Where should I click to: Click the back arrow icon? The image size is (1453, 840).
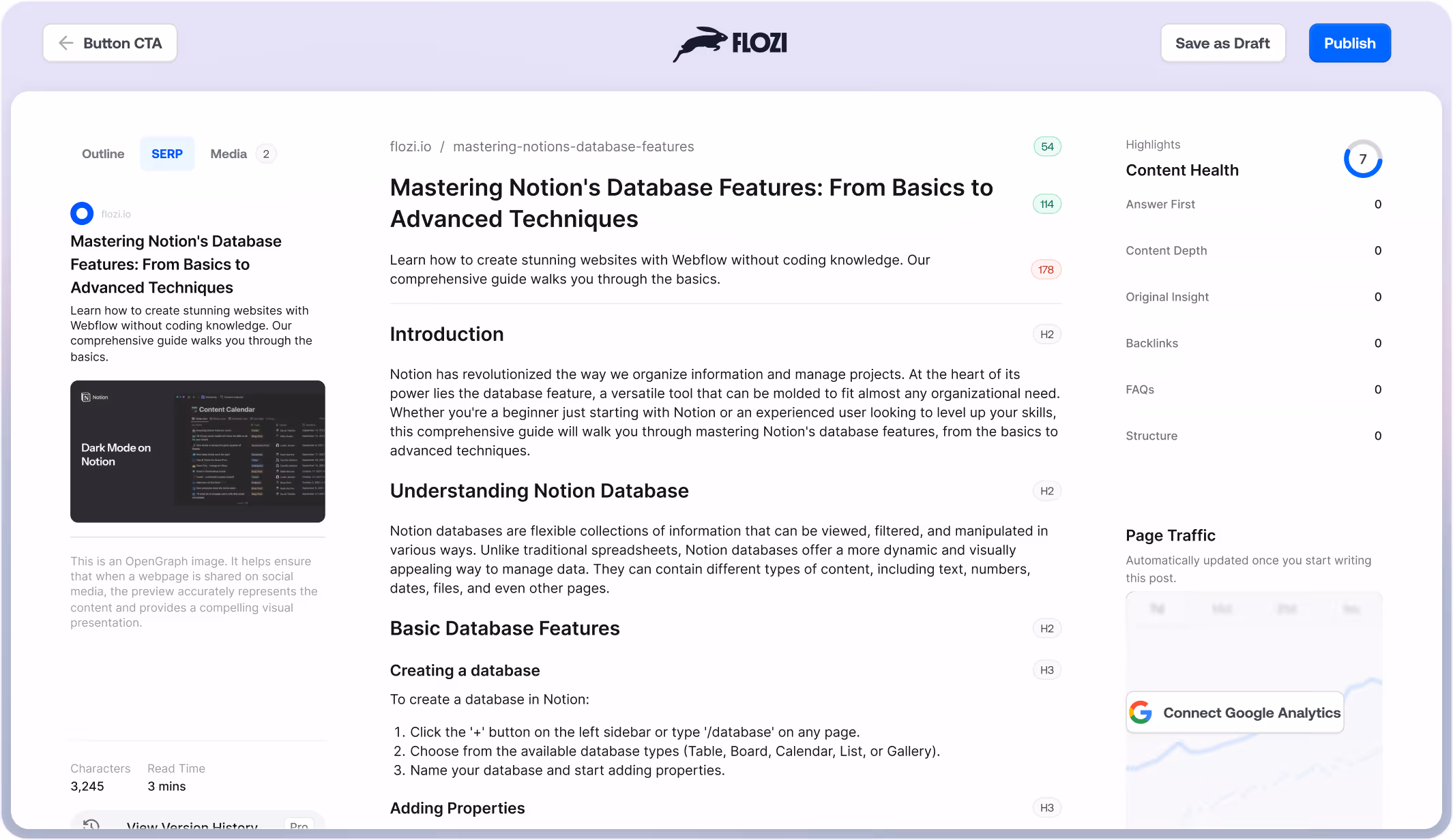[65, 43]
